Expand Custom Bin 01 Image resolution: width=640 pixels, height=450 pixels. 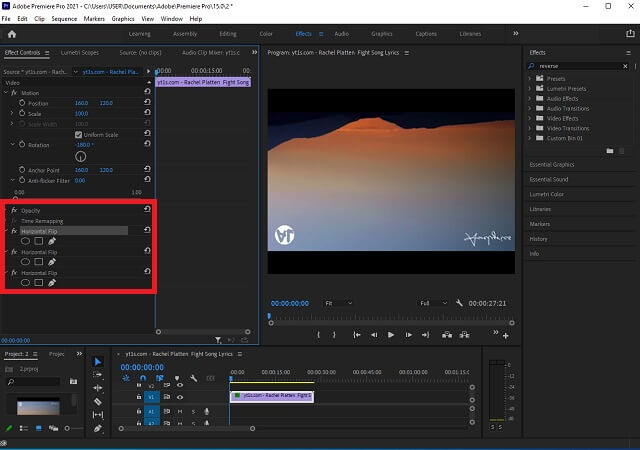click(x=530, y=138)
